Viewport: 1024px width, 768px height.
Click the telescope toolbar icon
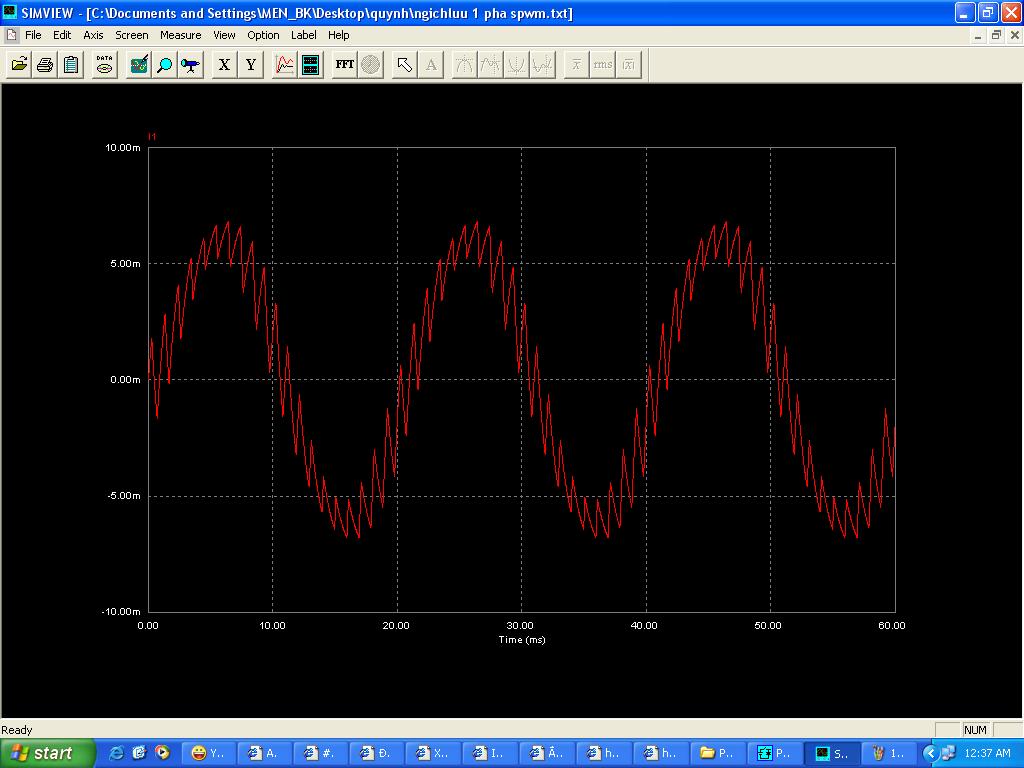point(190,65)
